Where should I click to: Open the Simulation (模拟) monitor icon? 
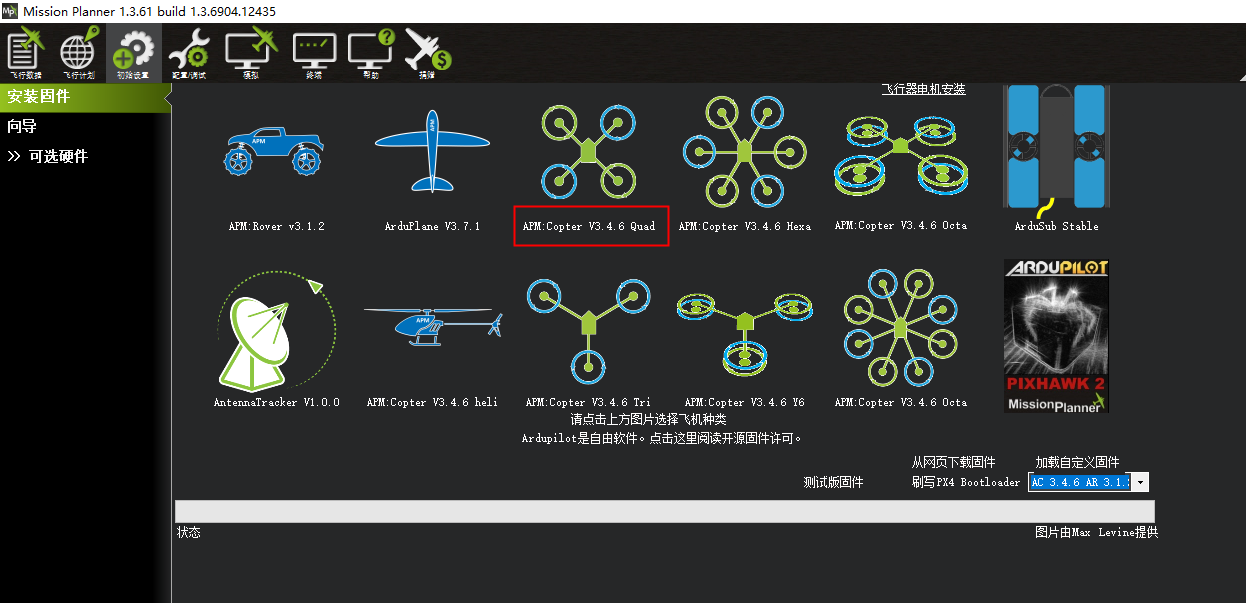pyautogui.click(x=250, y=54)
